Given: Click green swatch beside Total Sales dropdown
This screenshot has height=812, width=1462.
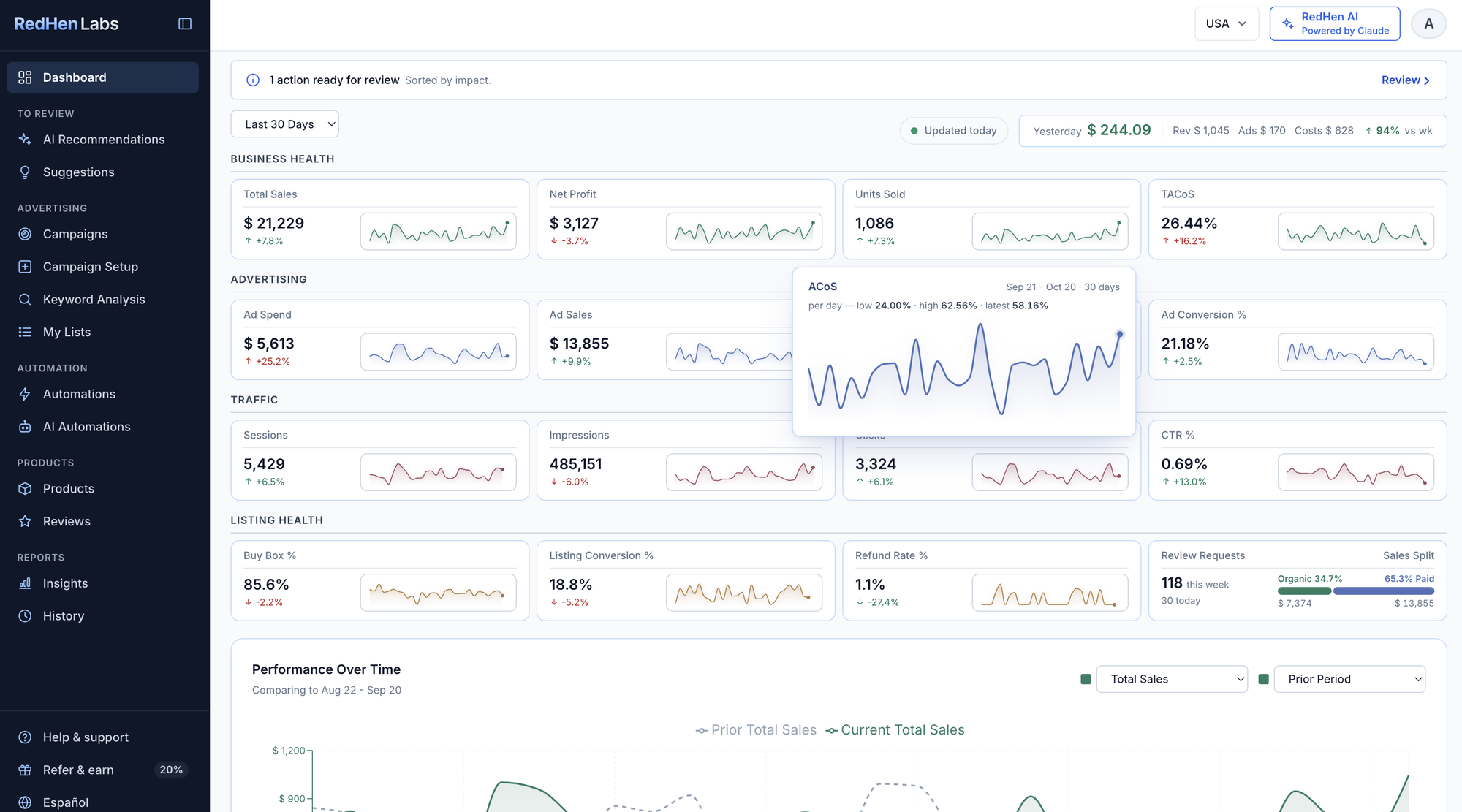Looking at the screenshot, I should (1086, 679).
